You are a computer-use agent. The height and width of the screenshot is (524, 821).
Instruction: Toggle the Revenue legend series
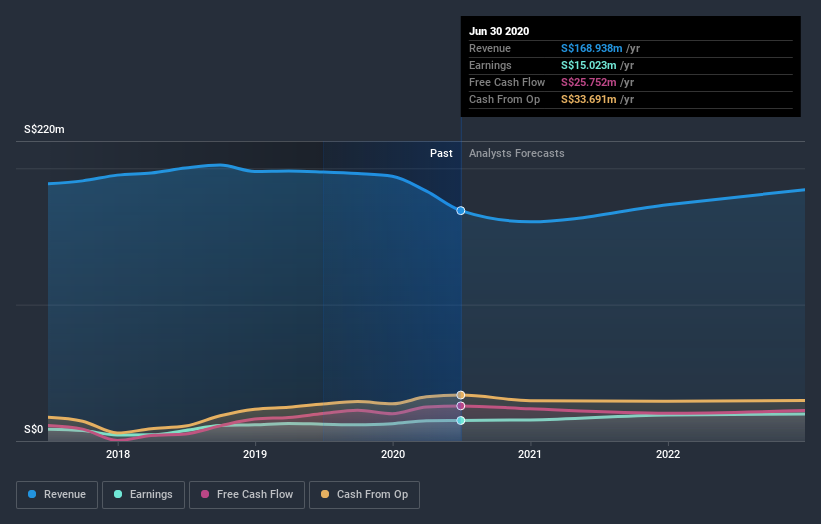(57, 495)
